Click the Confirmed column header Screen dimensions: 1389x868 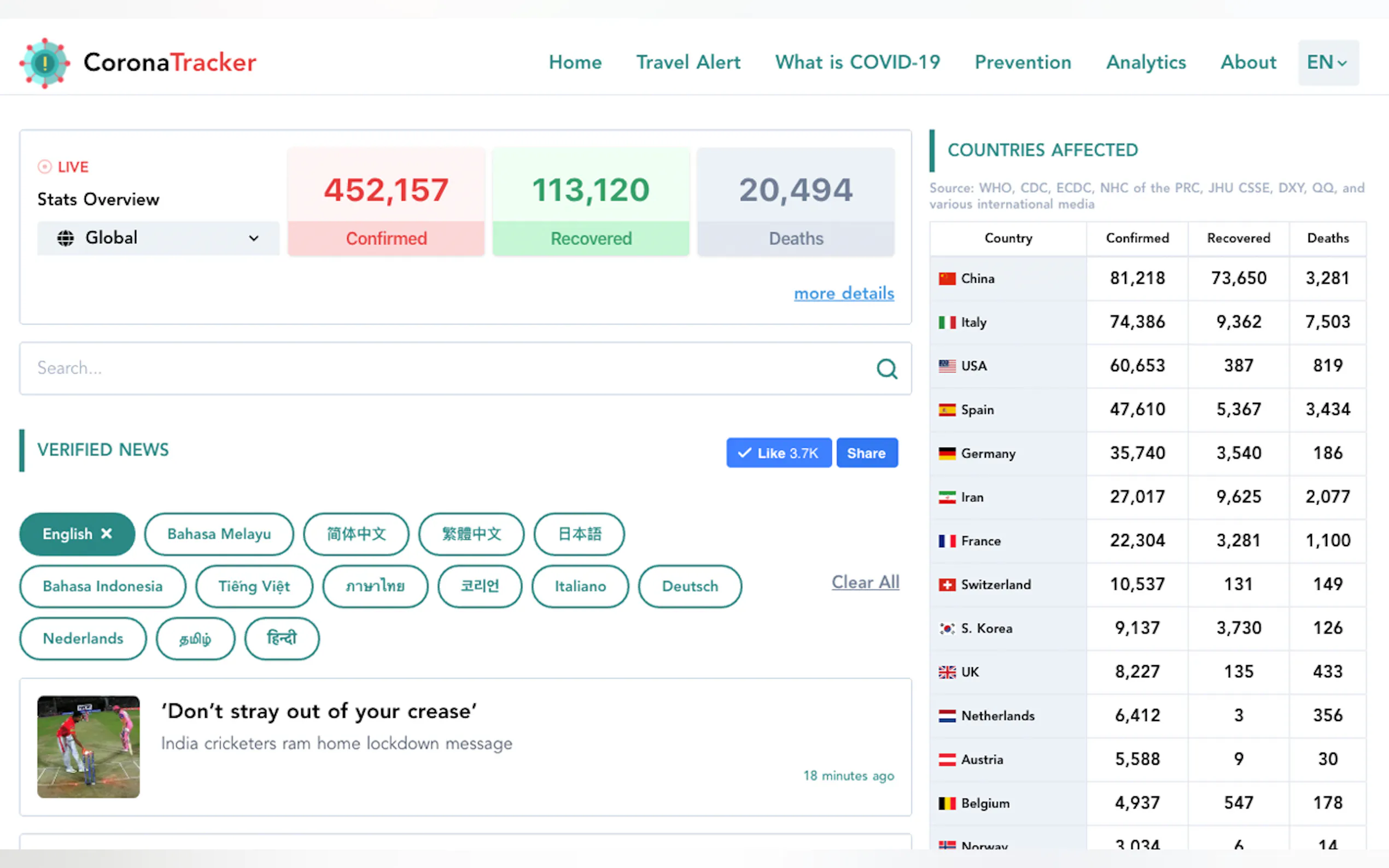tap(1137, 238)
